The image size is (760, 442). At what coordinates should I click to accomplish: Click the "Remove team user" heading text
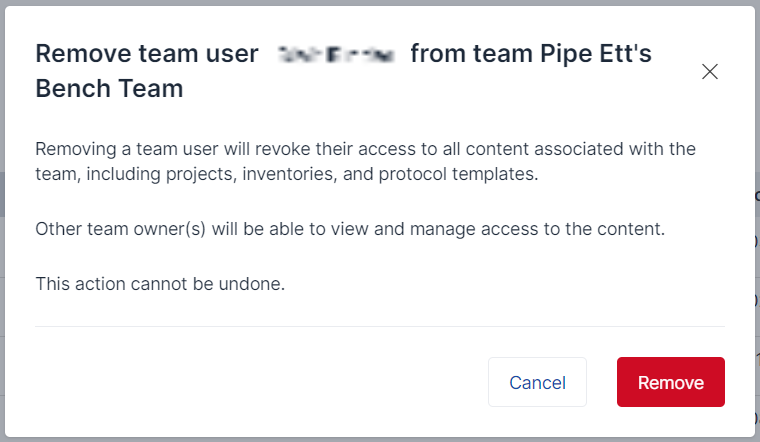pyautogui.click(x=147, y=54)
